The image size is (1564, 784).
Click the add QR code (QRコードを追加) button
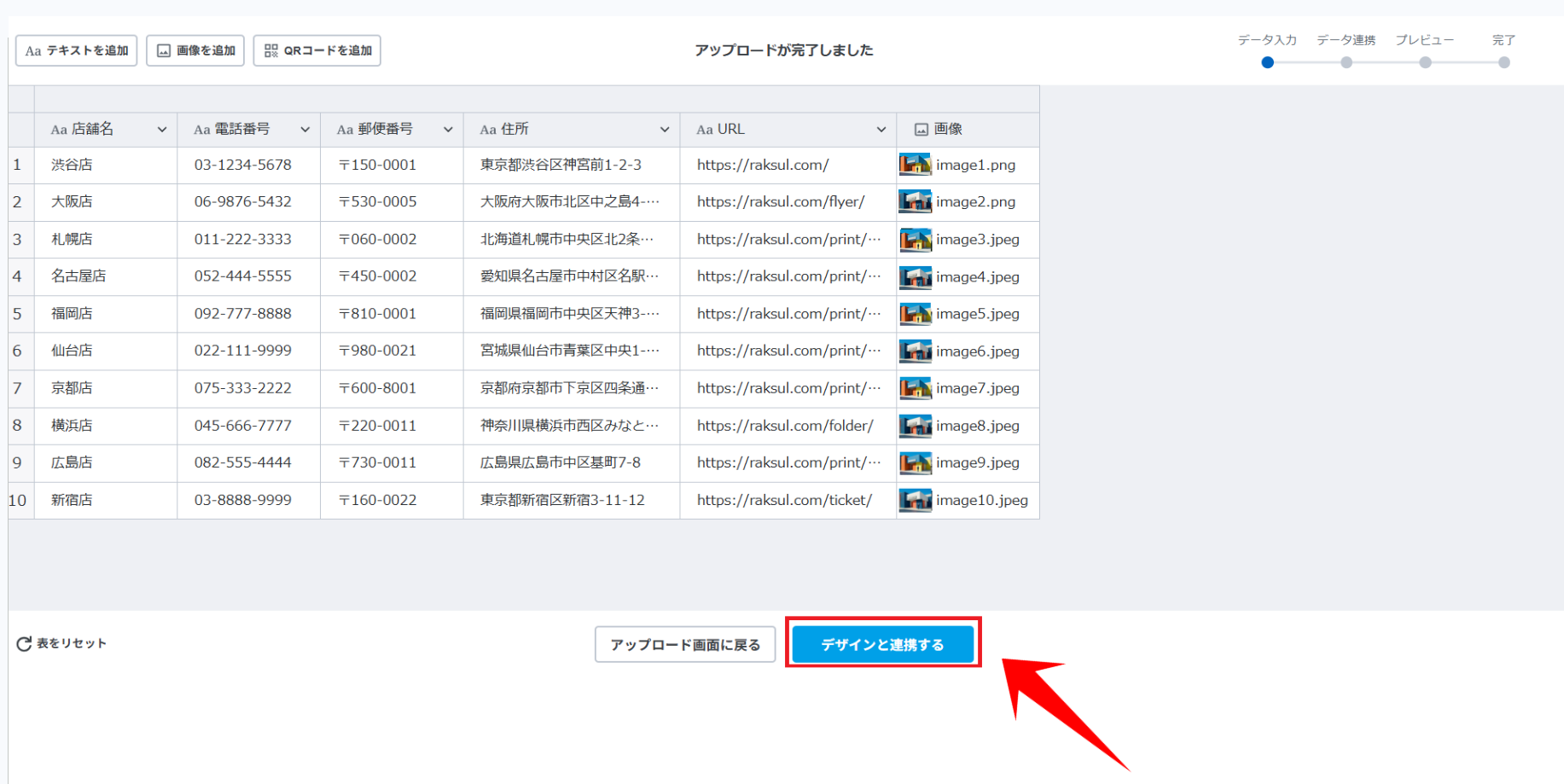click(317, 50)
